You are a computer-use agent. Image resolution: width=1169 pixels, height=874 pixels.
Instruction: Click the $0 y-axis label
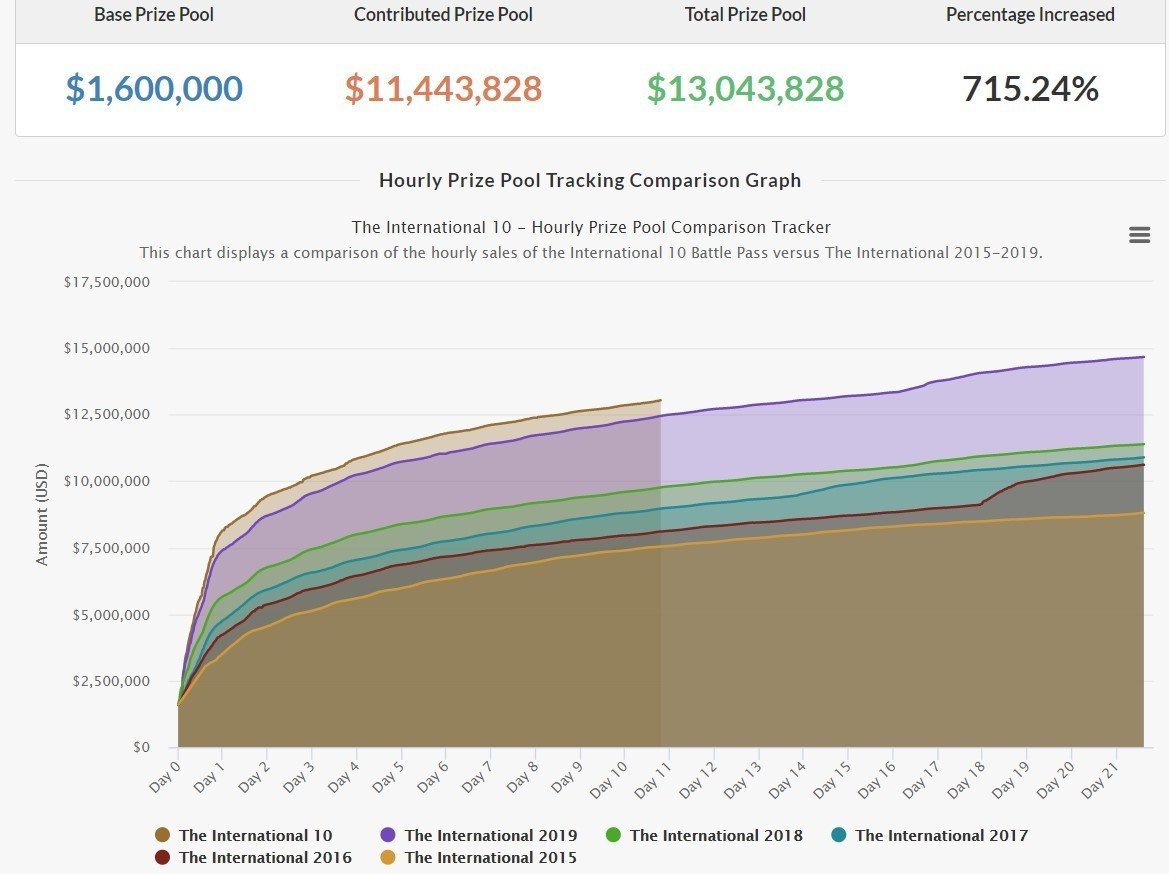(x=142, y=747)
